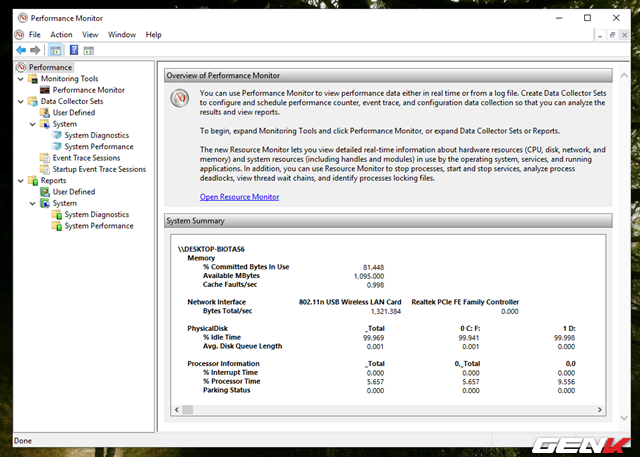This screenshot has height=457, width=640.
Task: Toggle Show/Hide Action Pane toolbar icon
Action: 88,51
